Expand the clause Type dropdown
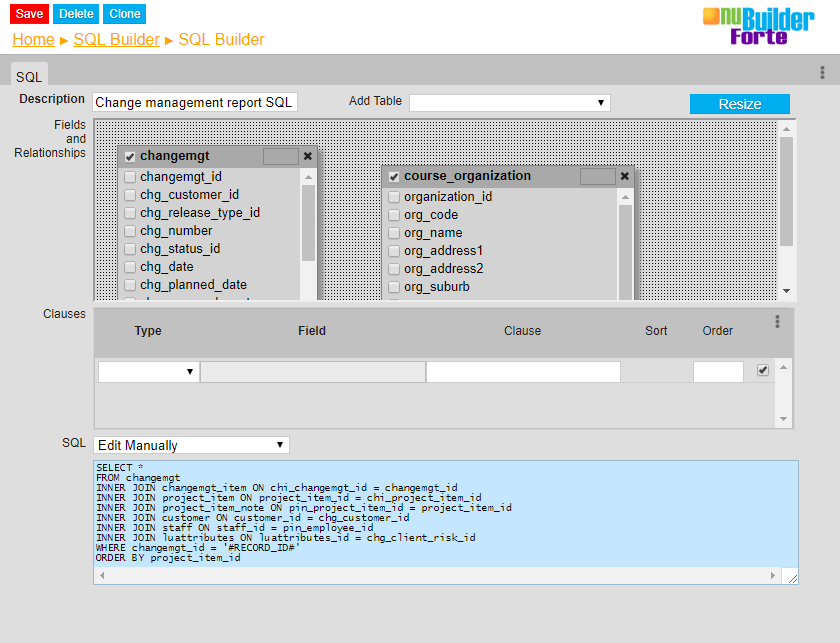Screen dimensions: 840x643 pyautogui.click(x=147, y=372)
